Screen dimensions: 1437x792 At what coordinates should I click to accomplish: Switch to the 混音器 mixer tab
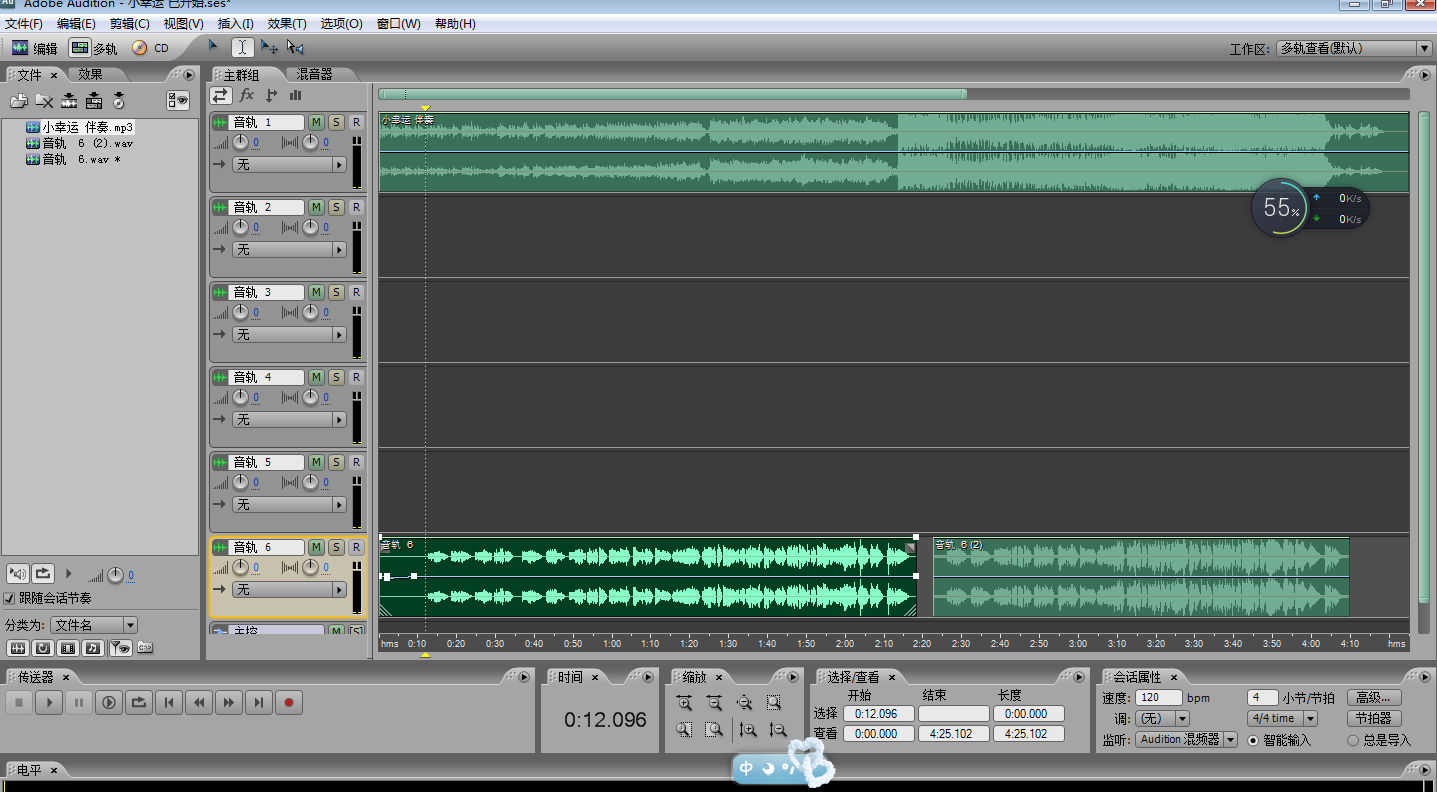[x=314, y=74]
